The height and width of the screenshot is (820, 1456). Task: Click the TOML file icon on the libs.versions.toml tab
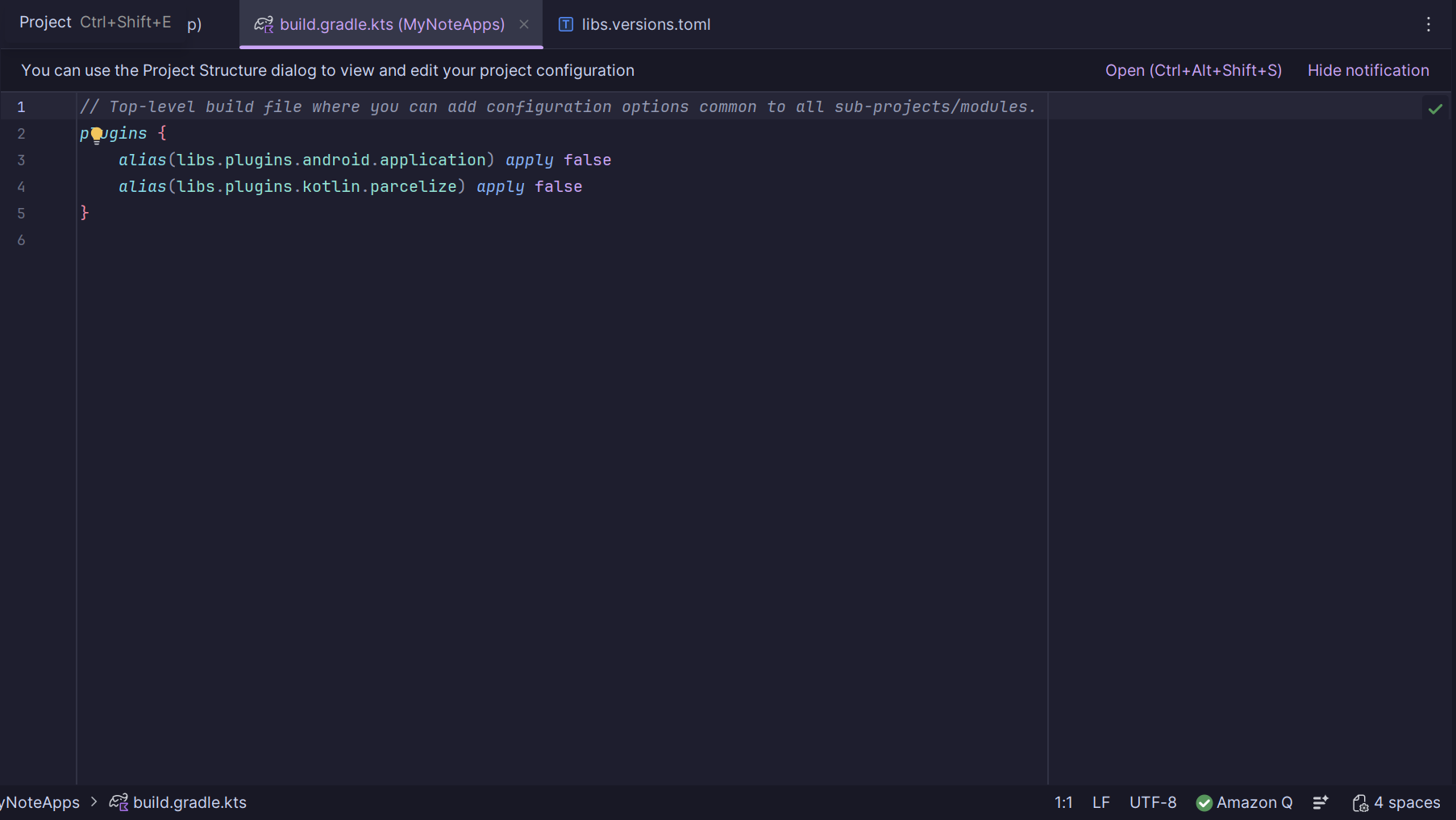(566, 24)
